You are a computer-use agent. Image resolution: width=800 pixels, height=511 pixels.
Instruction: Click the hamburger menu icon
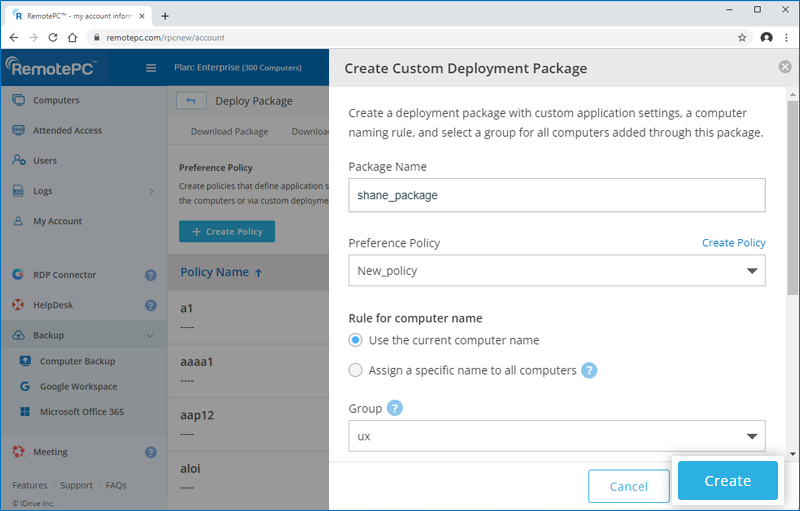[x=151, y=68]
